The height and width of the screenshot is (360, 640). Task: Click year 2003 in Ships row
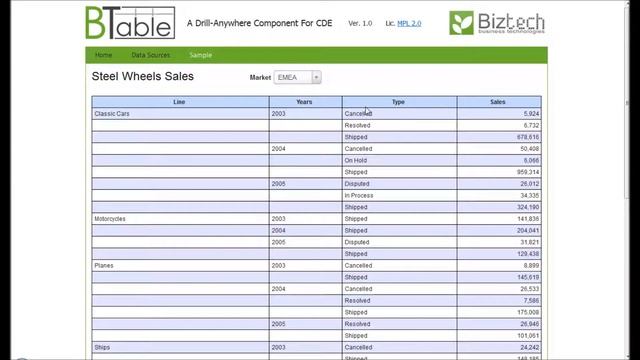[305, 348]
